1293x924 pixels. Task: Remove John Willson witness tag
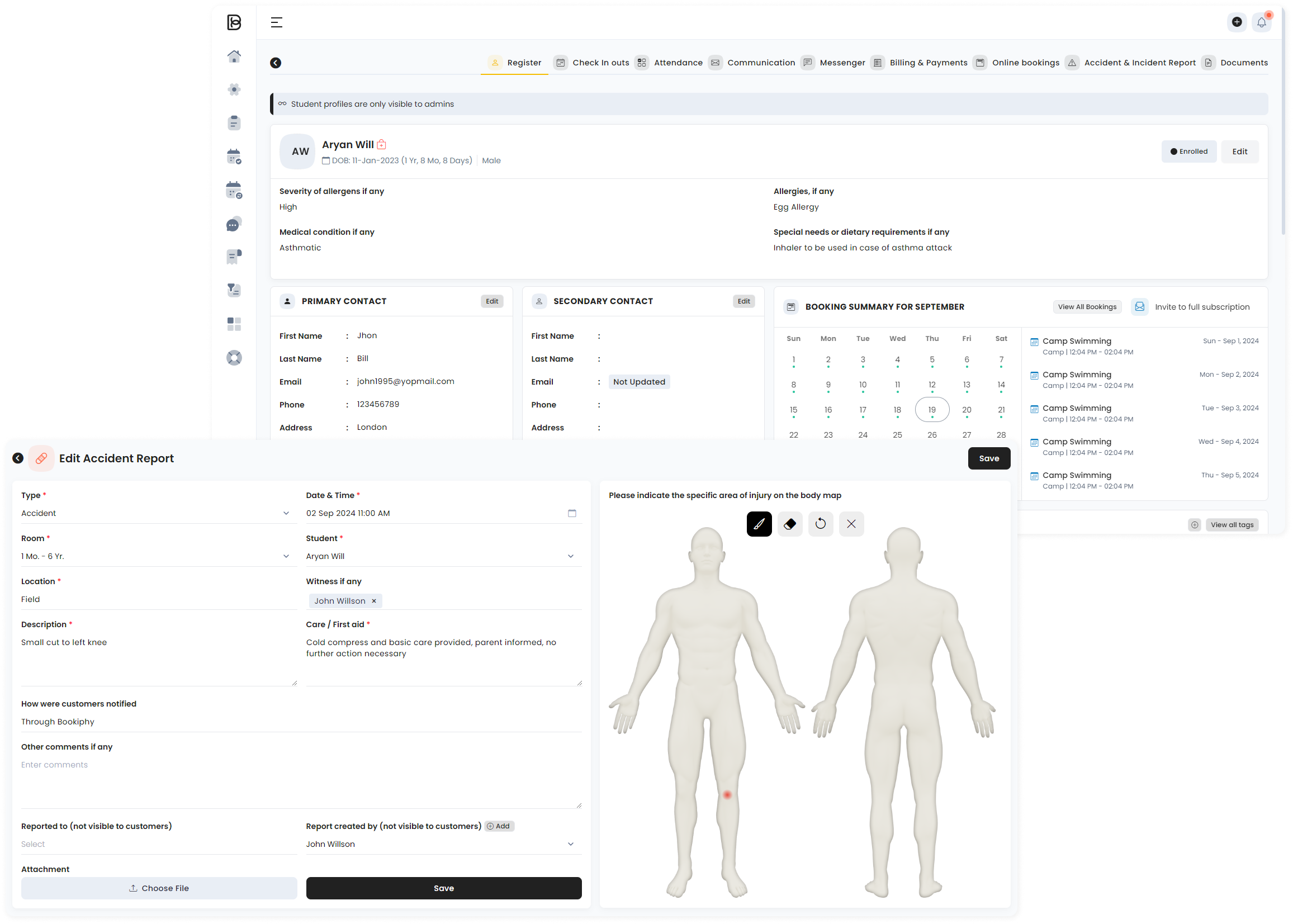coord(374,601)
